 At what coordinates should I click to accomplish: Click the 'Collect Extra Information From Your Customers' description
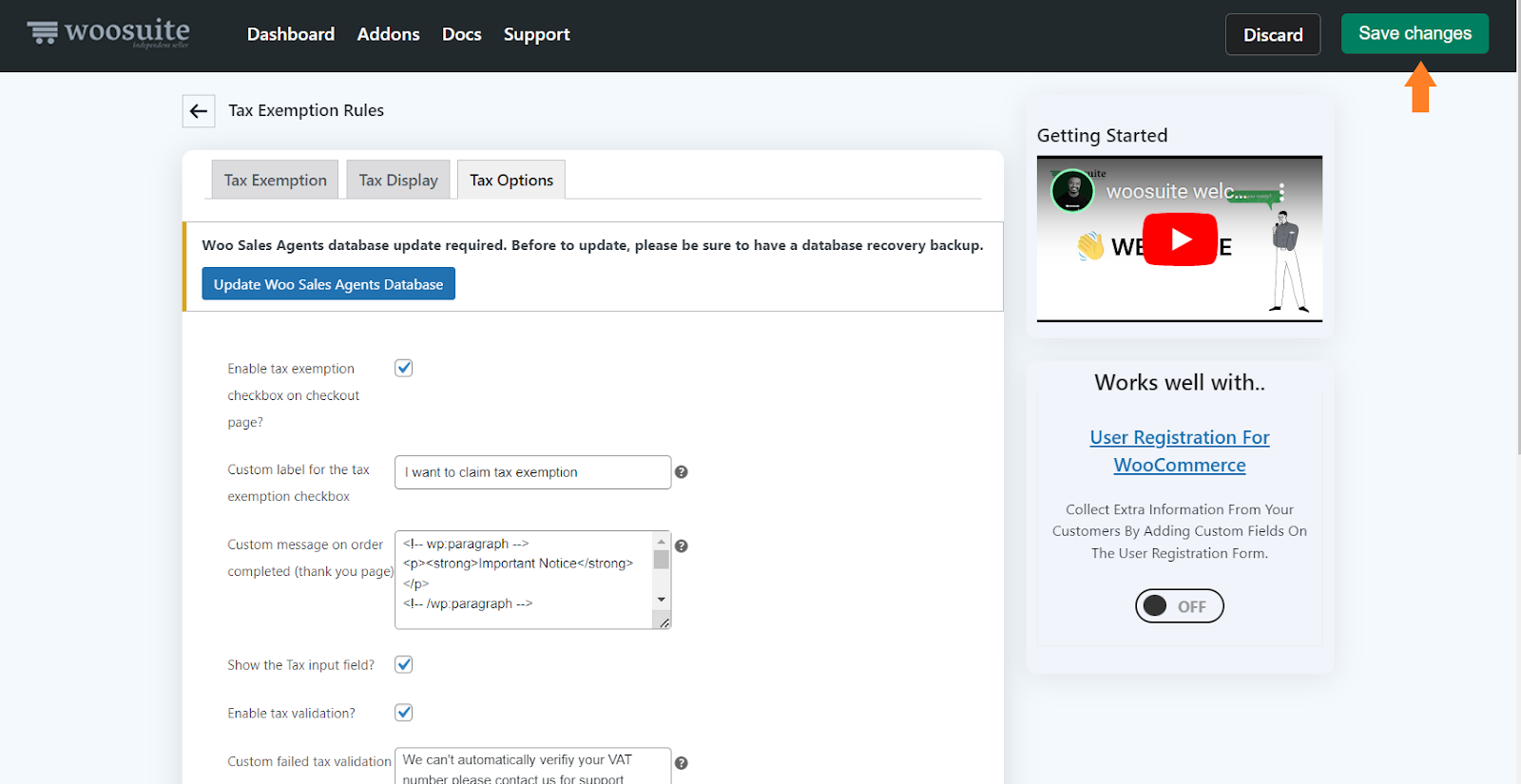coord(1180,531)
